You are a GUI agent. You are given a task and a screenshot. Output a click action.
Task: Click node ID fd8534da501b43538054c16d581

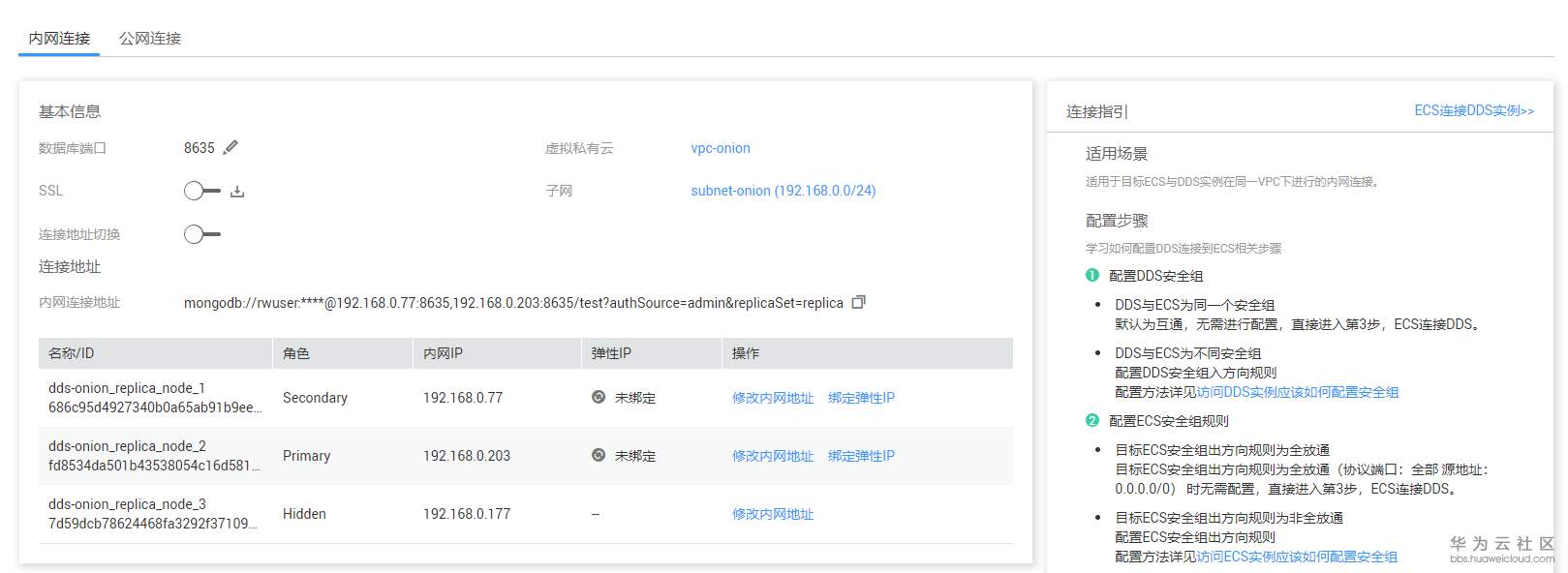pos(154,466)
